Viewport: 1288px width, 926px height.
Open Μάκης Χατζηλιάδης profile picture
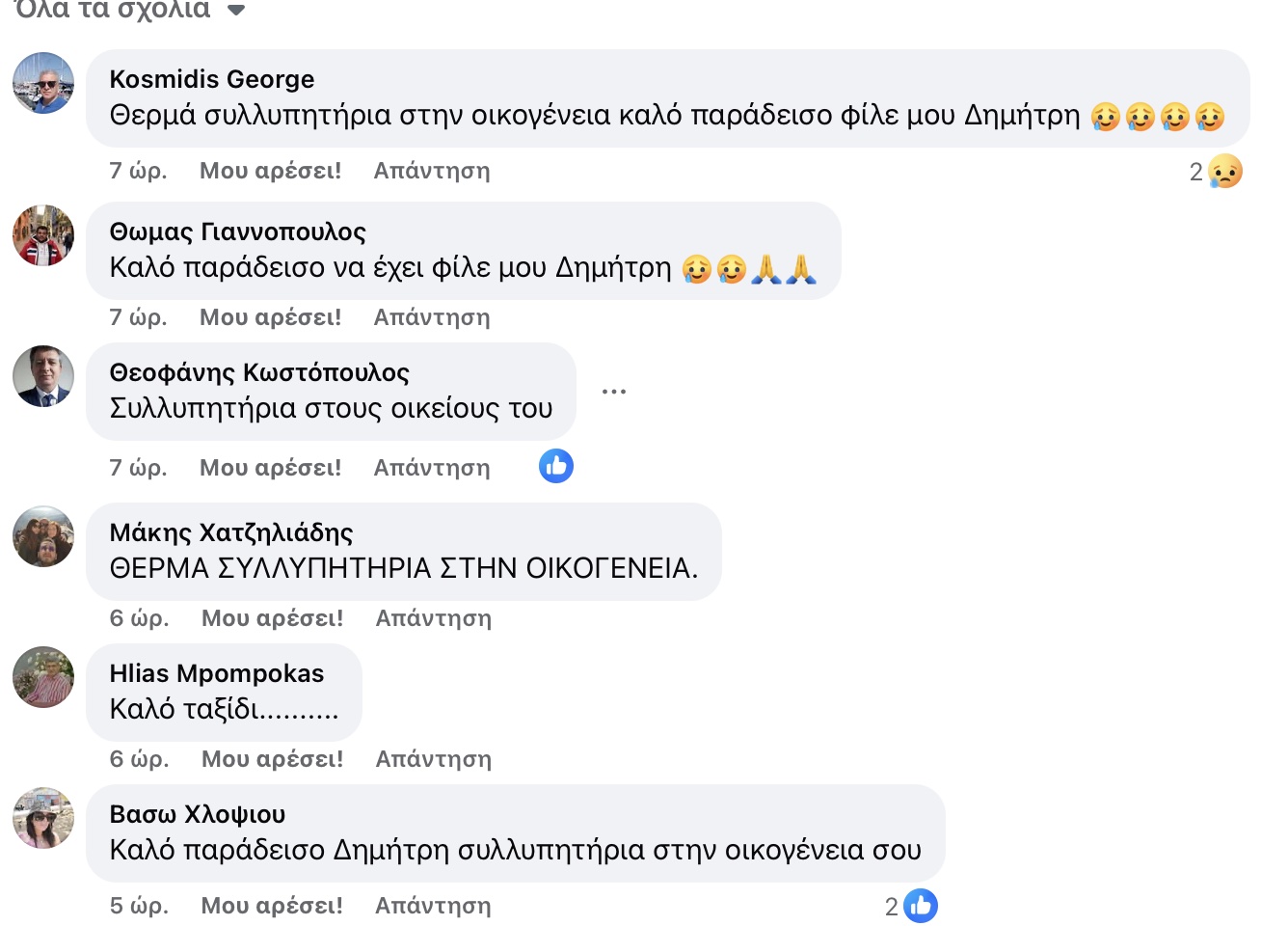[x=43, y=536]
